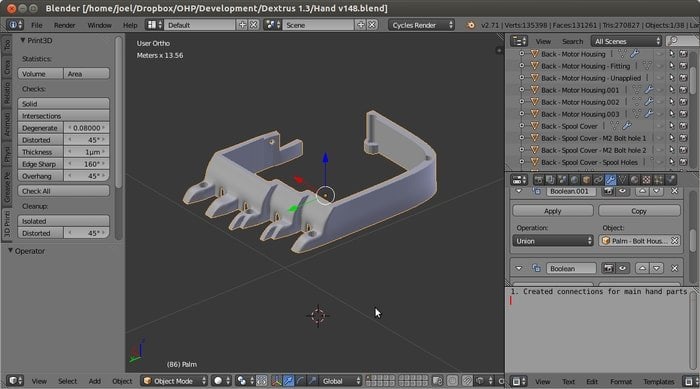Open the Object Mode dropdown
The image size is (700, 389).
tap(175, 381)
